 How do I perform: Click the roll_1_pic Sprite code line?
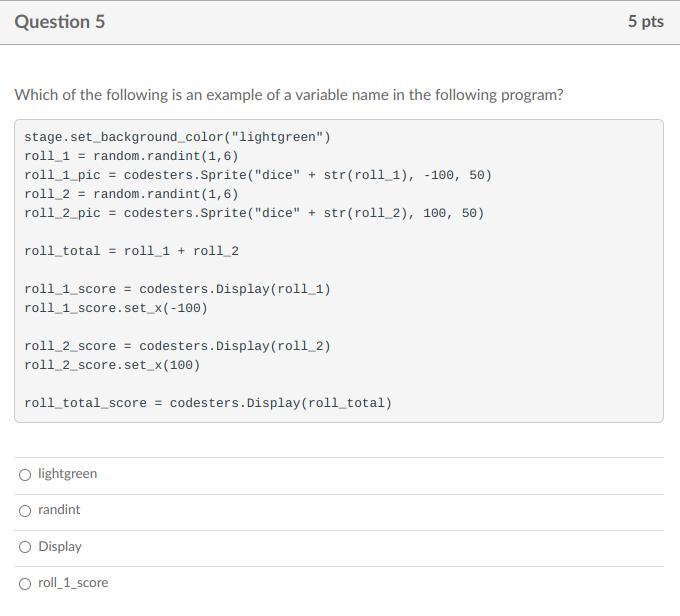click(258, 175)
